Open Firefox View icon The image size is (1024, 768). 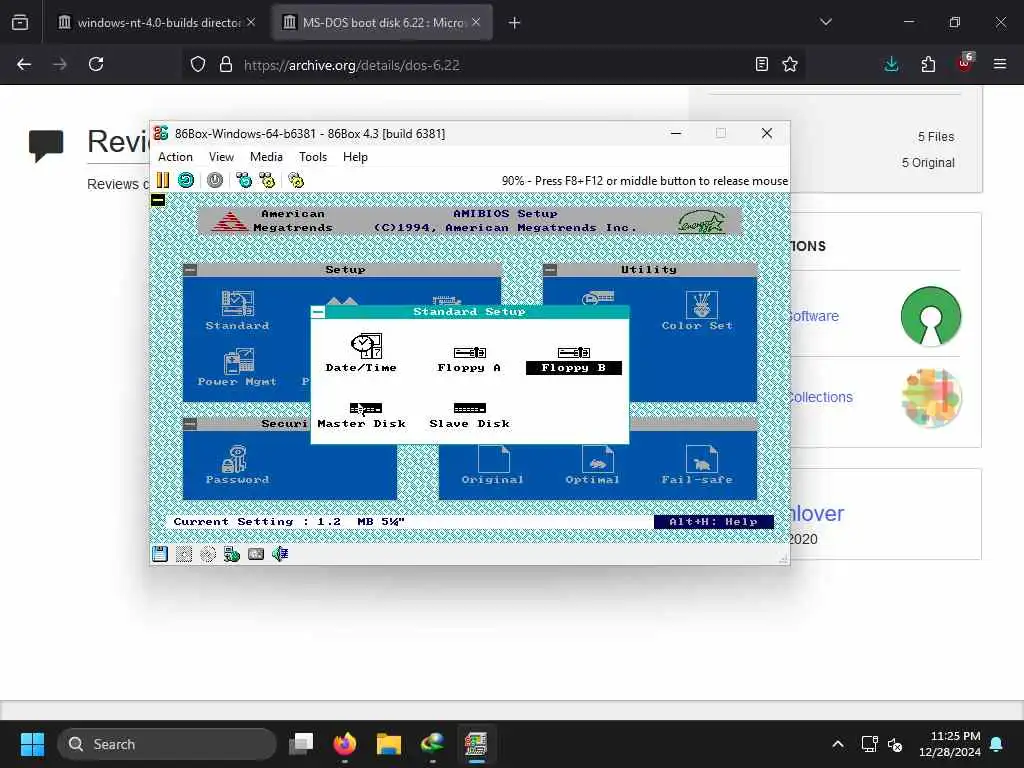(x=20, y=22)
